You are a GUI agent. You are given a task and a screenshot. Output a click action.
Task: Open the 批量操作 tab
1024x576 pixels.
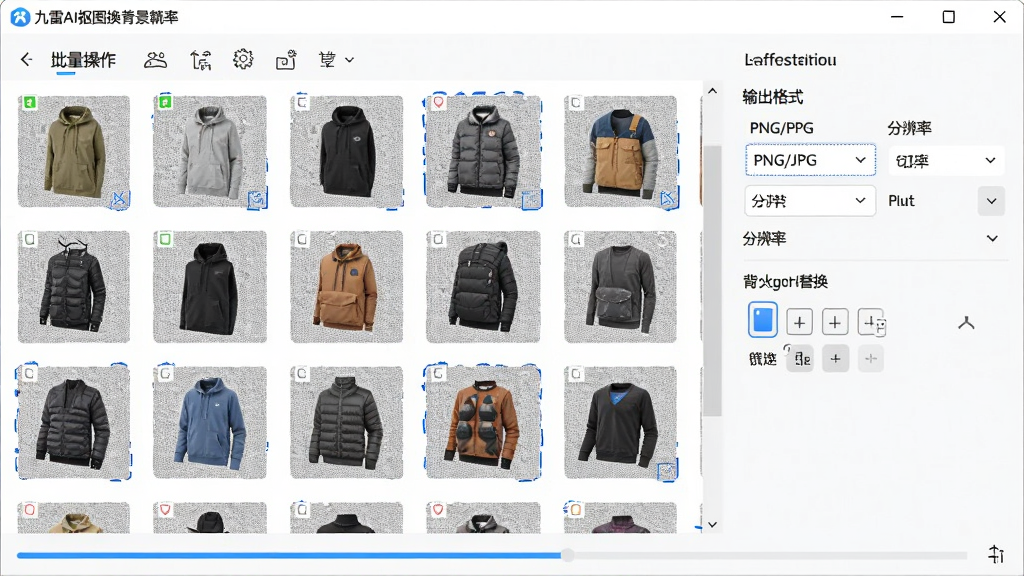point(83,60)
